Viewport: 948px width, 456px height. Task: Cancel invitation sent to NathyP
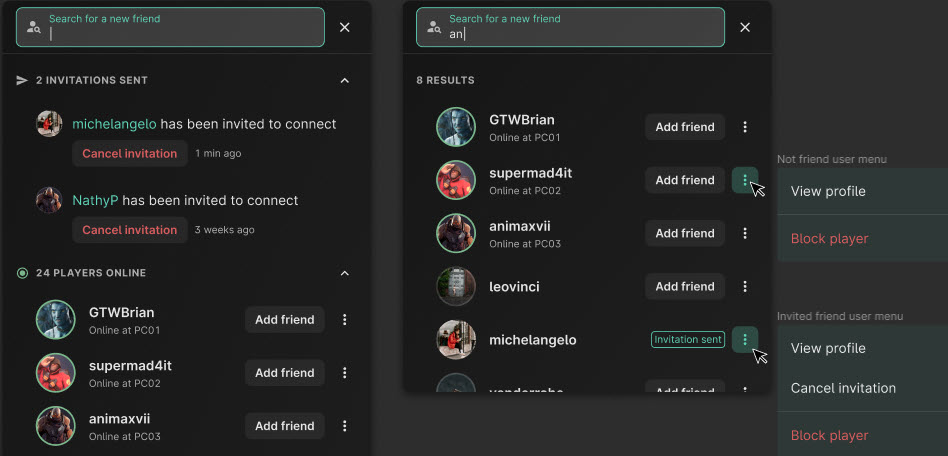[129, 230]
